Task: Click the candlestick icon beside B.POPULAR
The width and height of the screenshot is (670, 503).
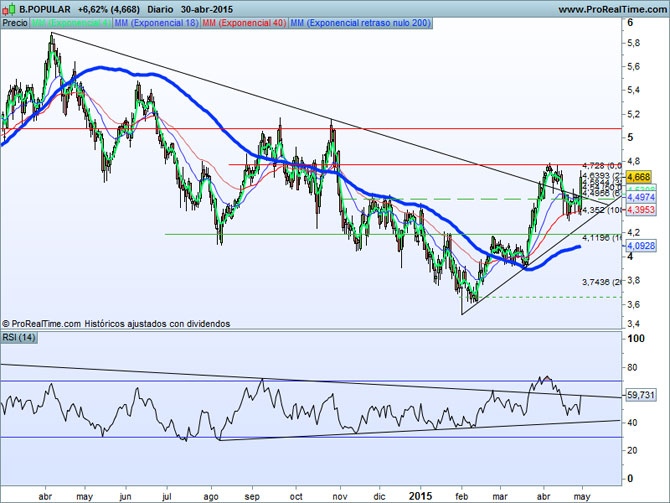Action: [9, 9]
